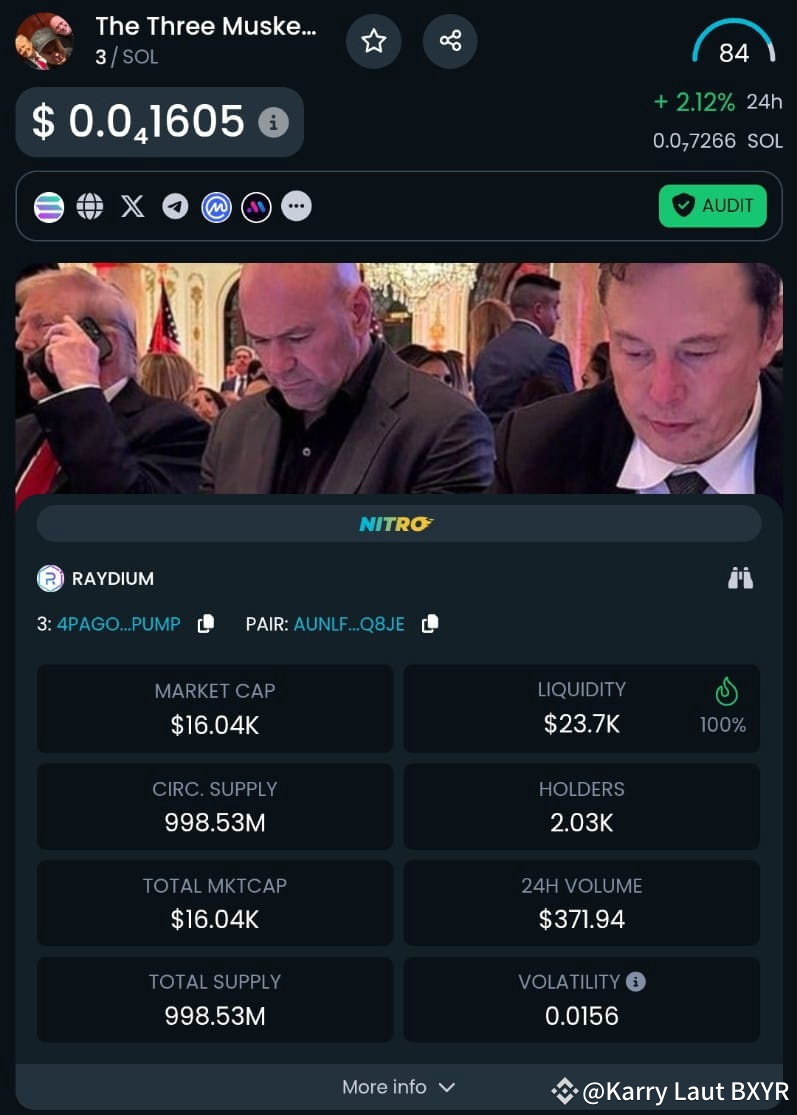
Task: Open the token score 84 gauge
Action: click(x=734, y=44)
